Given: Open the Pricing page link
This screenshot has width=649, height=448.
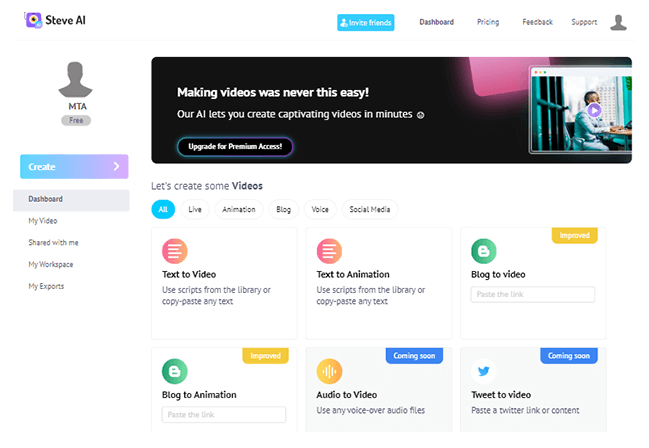Looking at the screenshot, I should click(x=488, y=22).
